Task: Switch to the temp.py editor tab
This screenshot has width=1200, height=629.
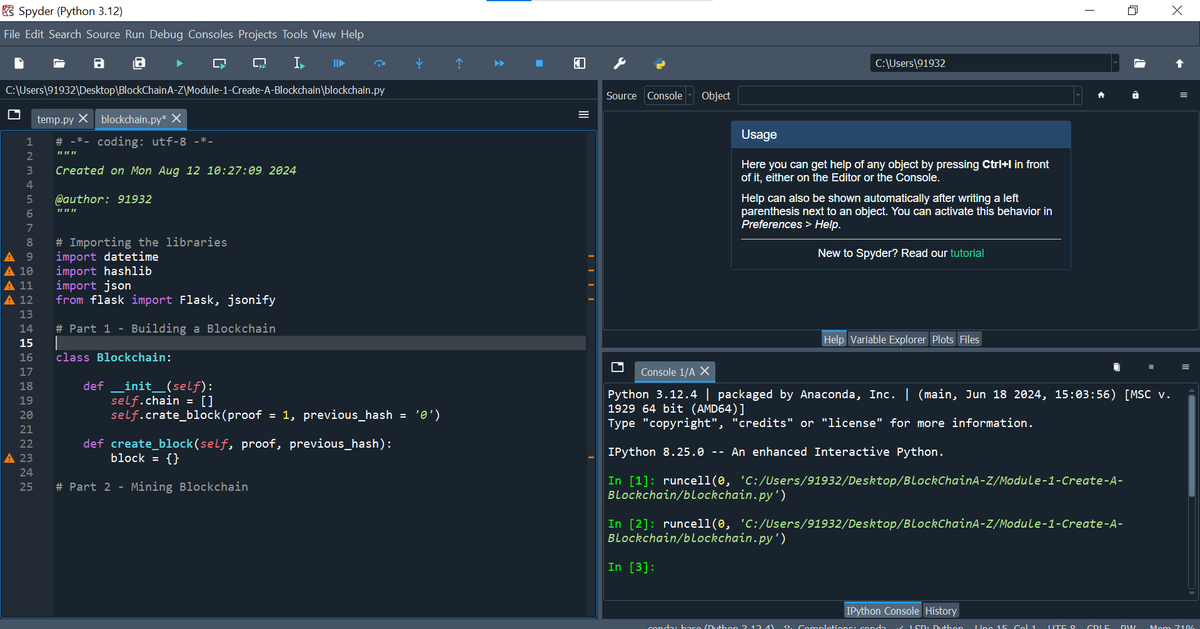Action: (x=55, y=117)
